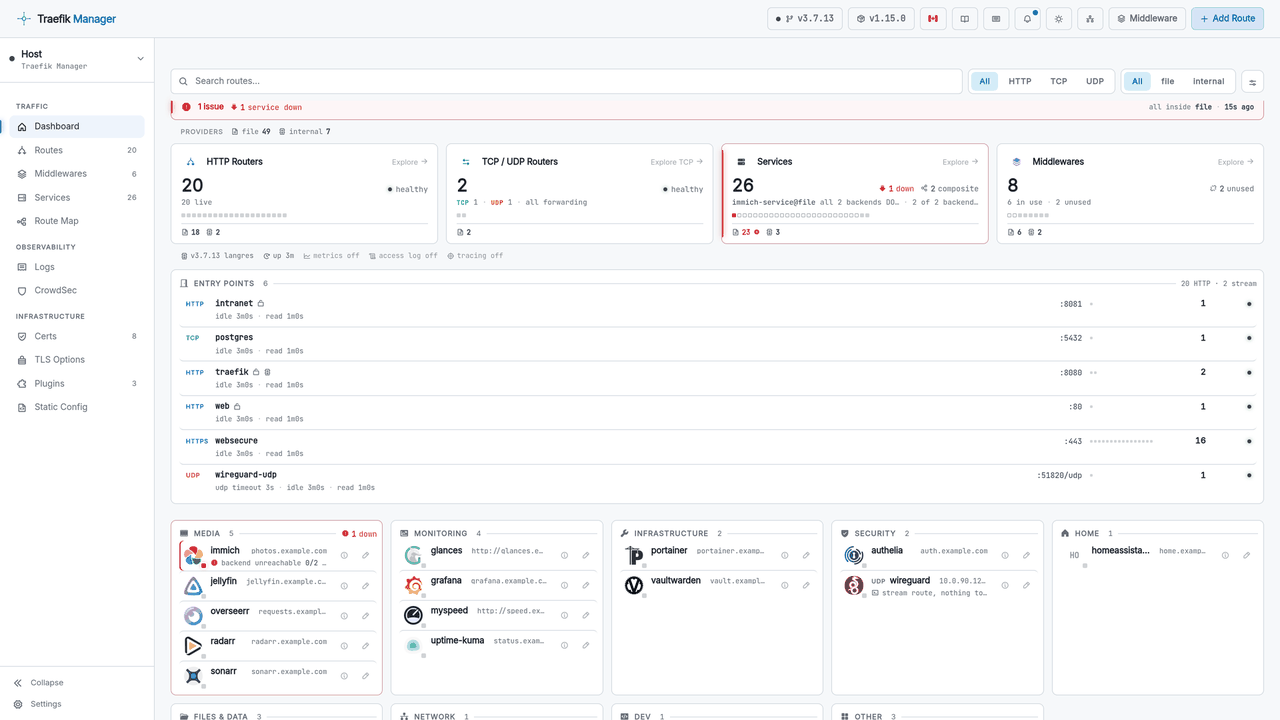Open Certs page in sidebar

pos(77,336)
